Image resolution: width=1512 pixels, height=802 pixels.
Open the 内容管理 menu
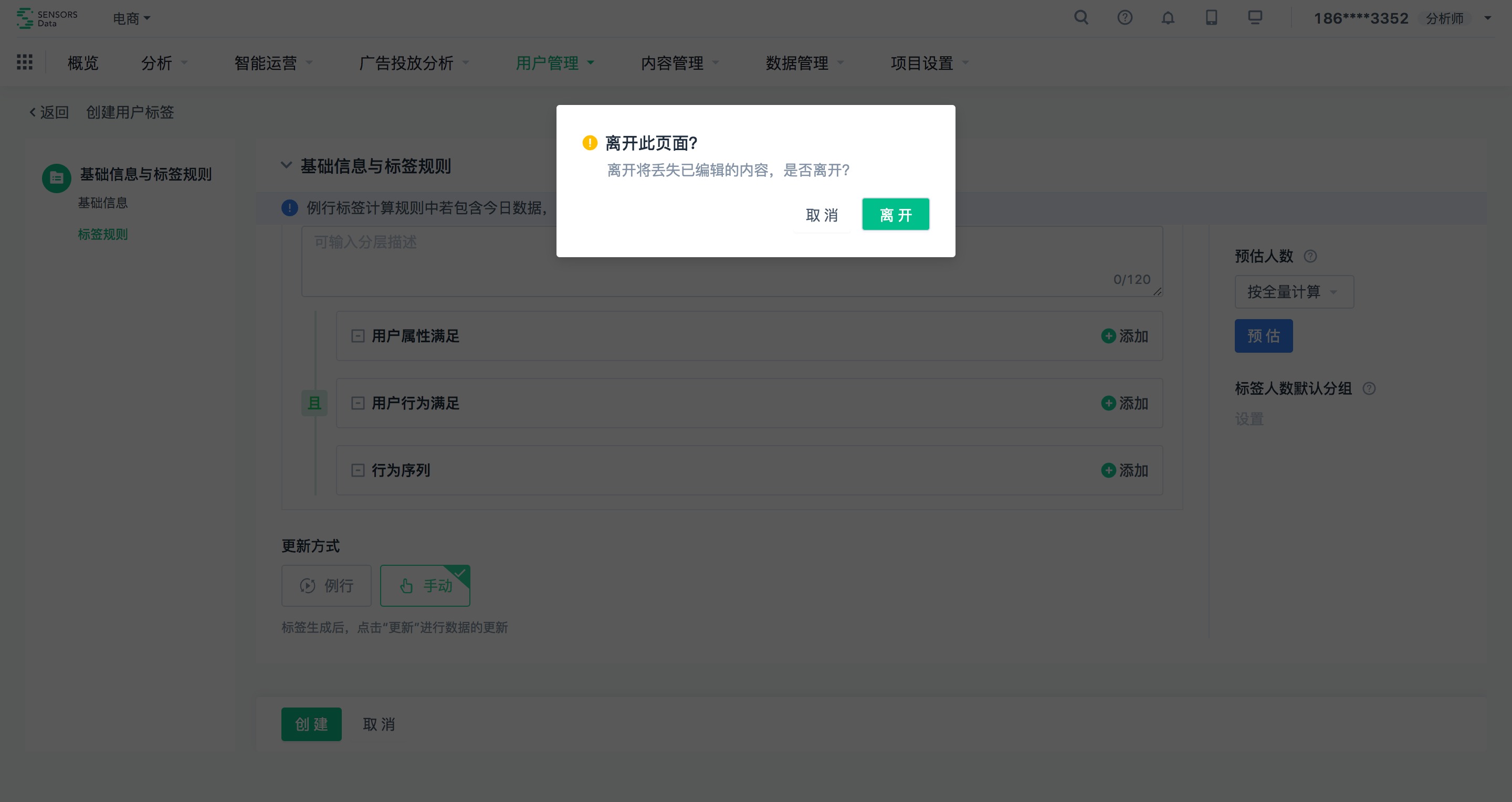pos(680,63)
